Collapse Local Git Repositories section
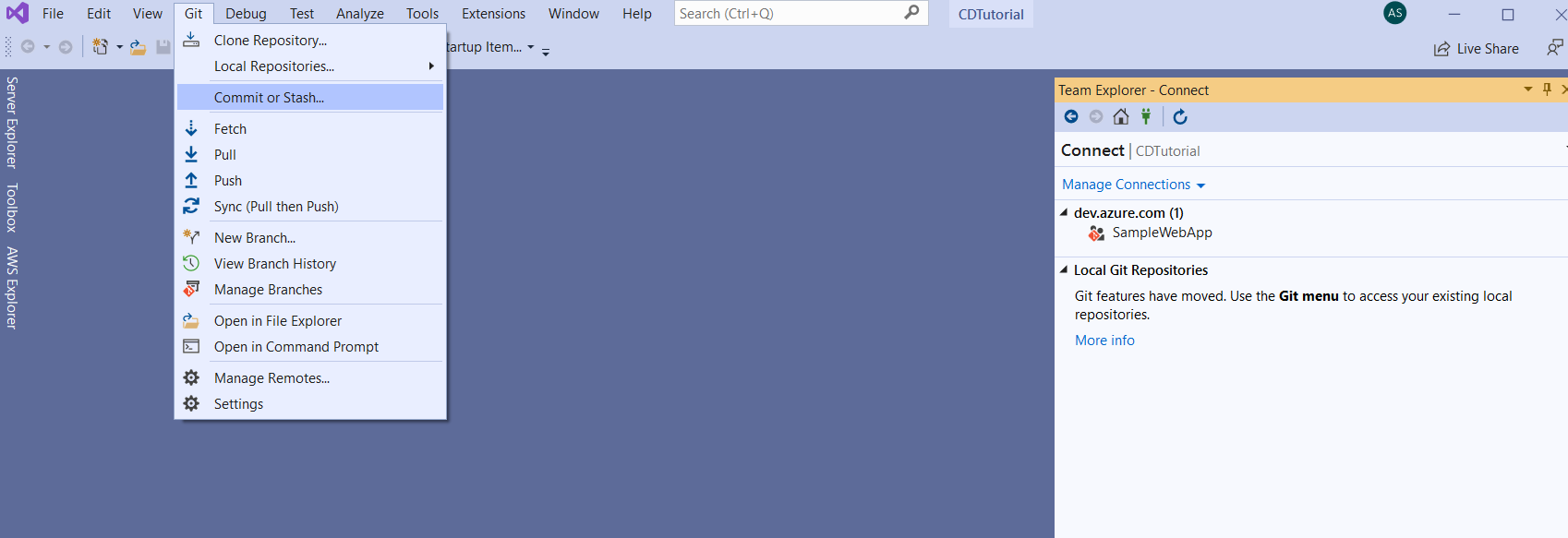 [x=1064, y=269]
